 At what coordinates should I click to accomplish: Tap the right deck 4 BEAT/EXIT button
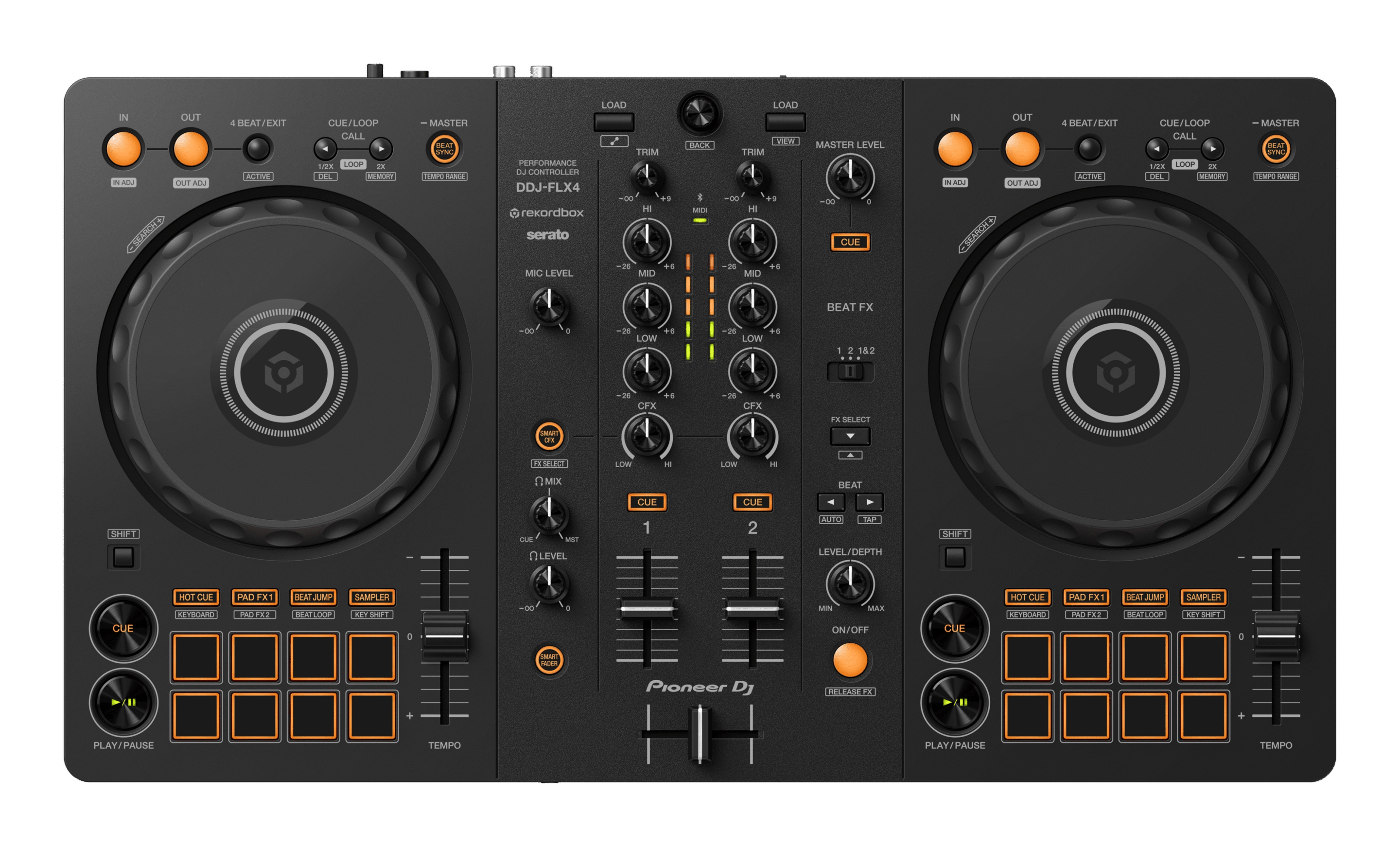click(x=1089, y=149)
